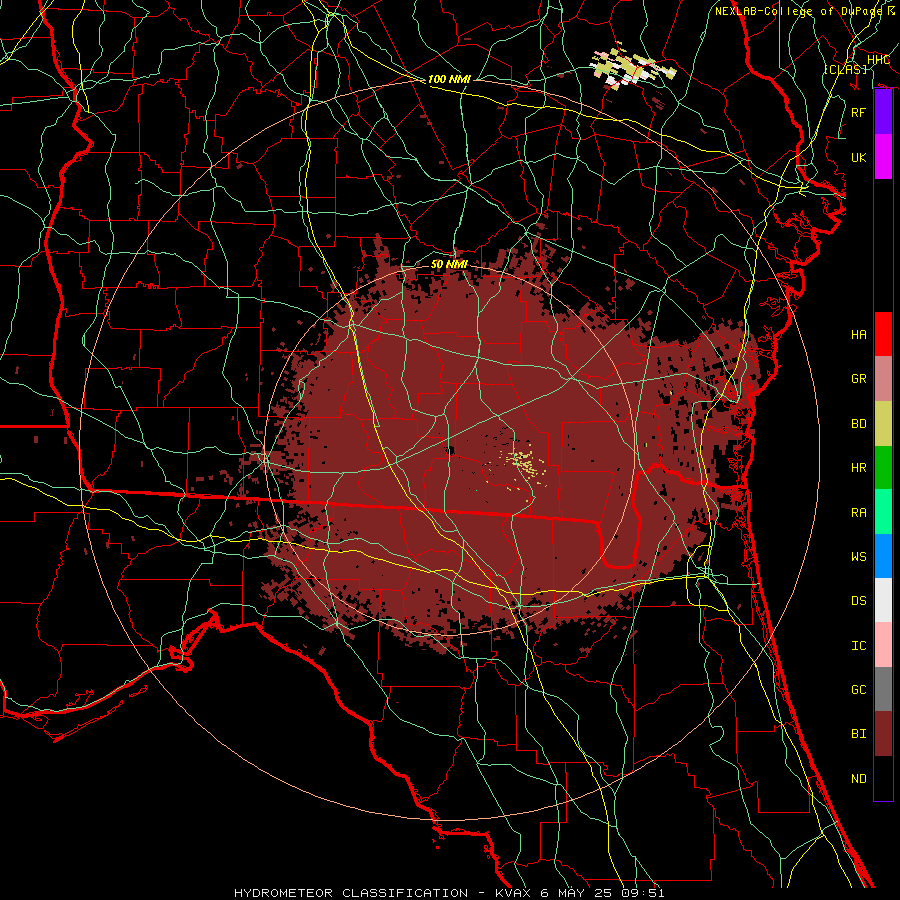Click the red HA legend color swatch

pos(883,334)
